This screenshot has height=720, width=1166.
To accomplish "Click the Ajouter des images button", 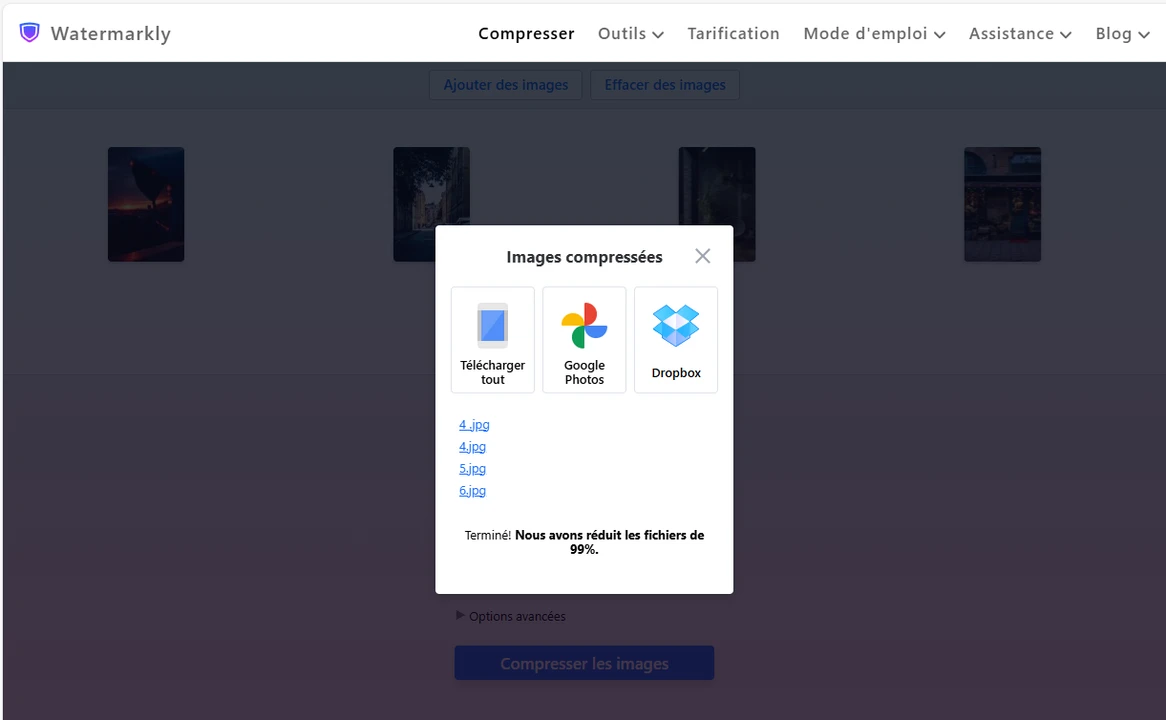I will 506,85.
